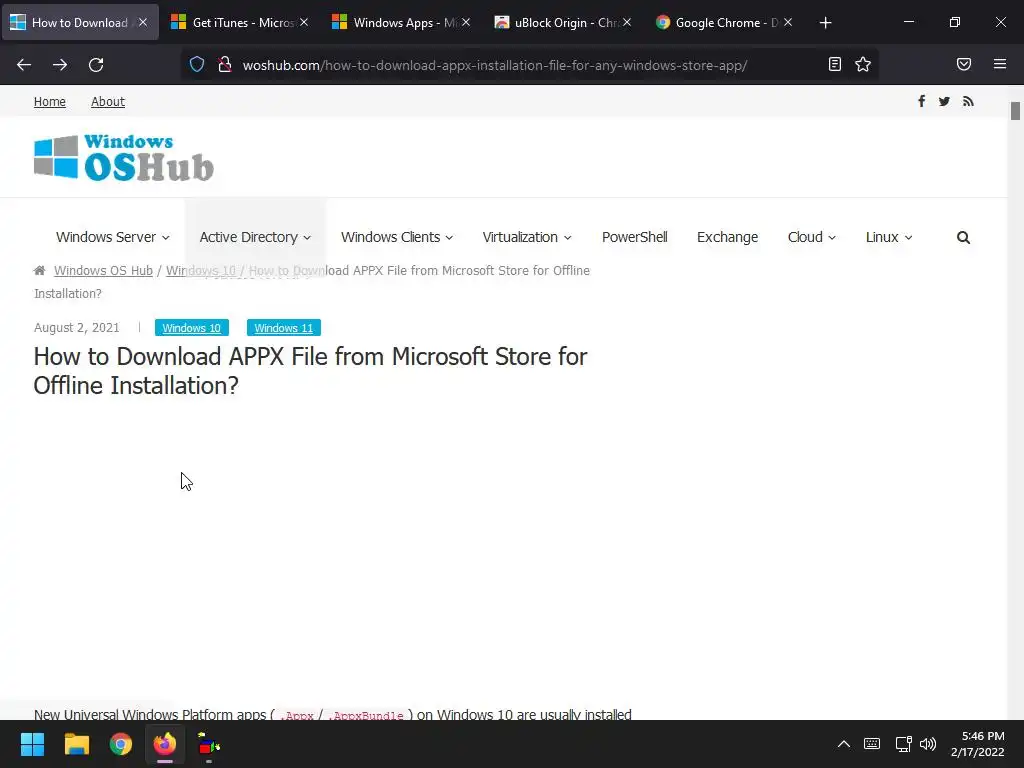
Task: Show hidden system tray icons
Action: pyautogui.click(x=844, y=744)
